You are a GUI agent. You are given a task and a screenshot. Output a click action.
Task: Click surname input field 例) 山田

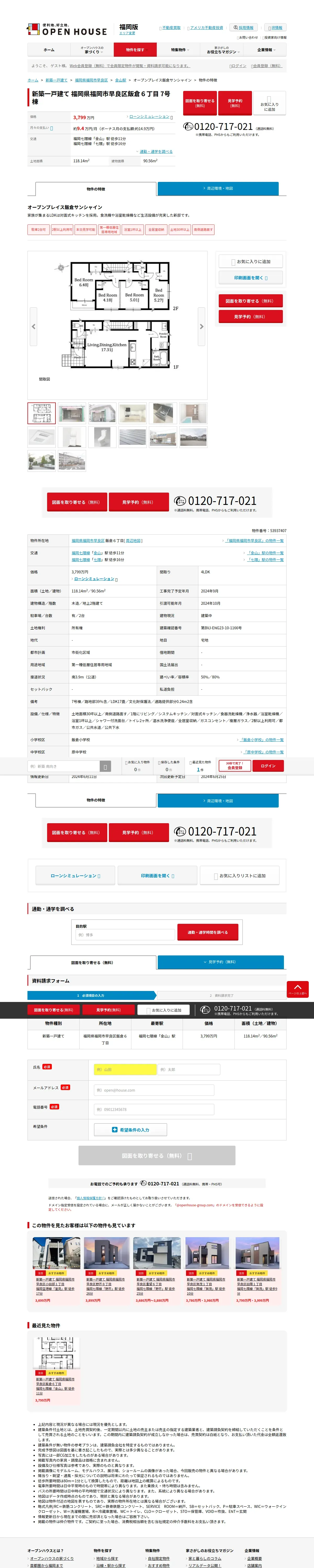coord(125,1069)
